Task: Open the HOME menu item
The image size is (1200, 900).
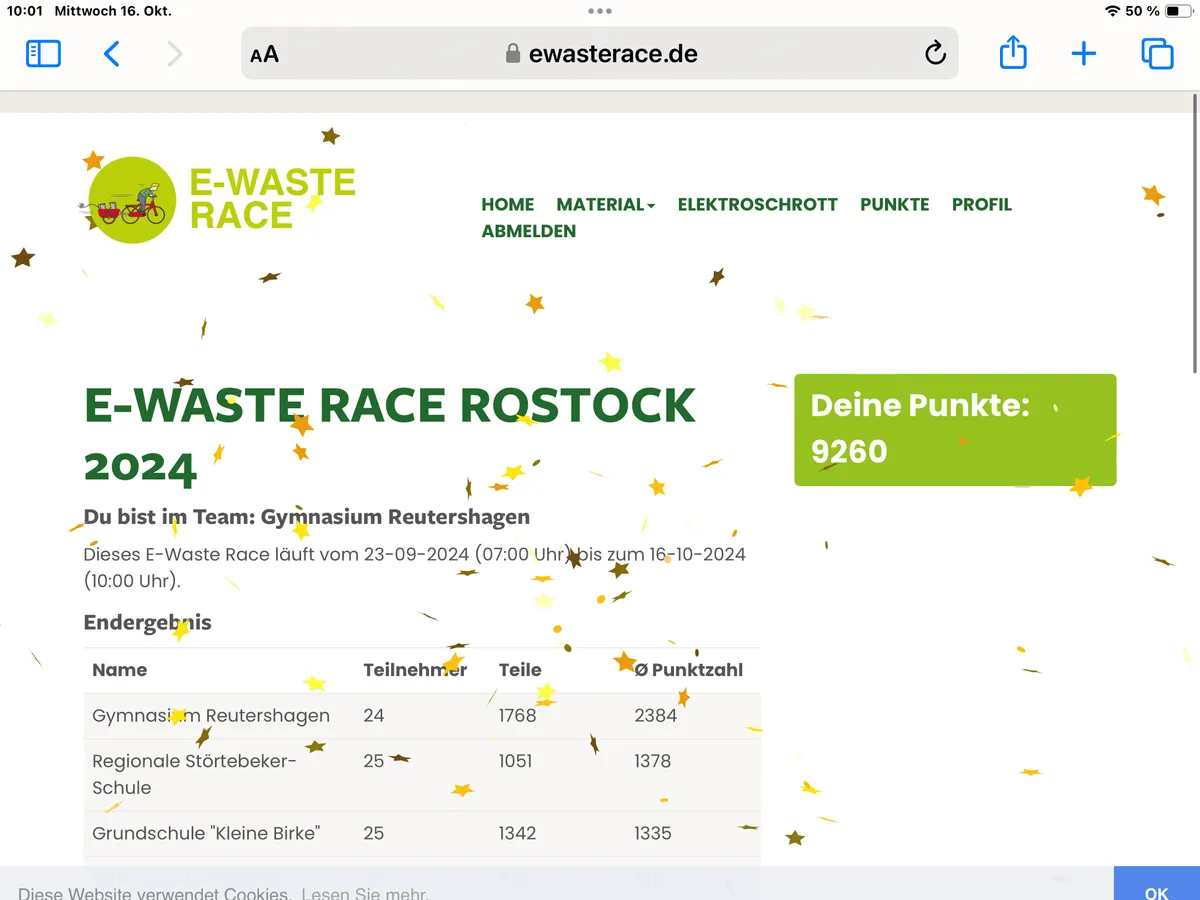Action: click(x=508, y=204)
